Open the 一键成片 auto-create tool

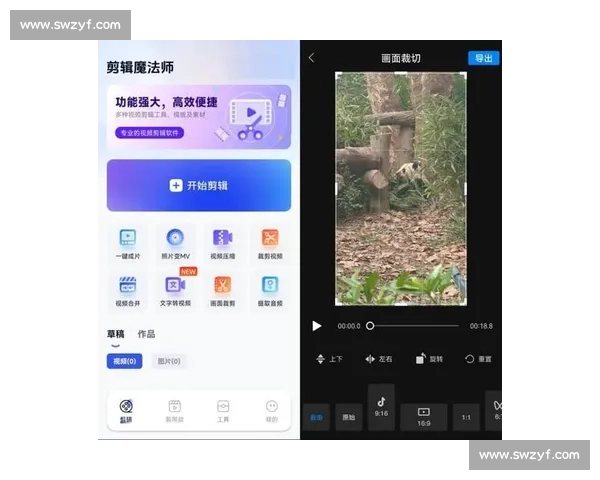coord(127,241)
